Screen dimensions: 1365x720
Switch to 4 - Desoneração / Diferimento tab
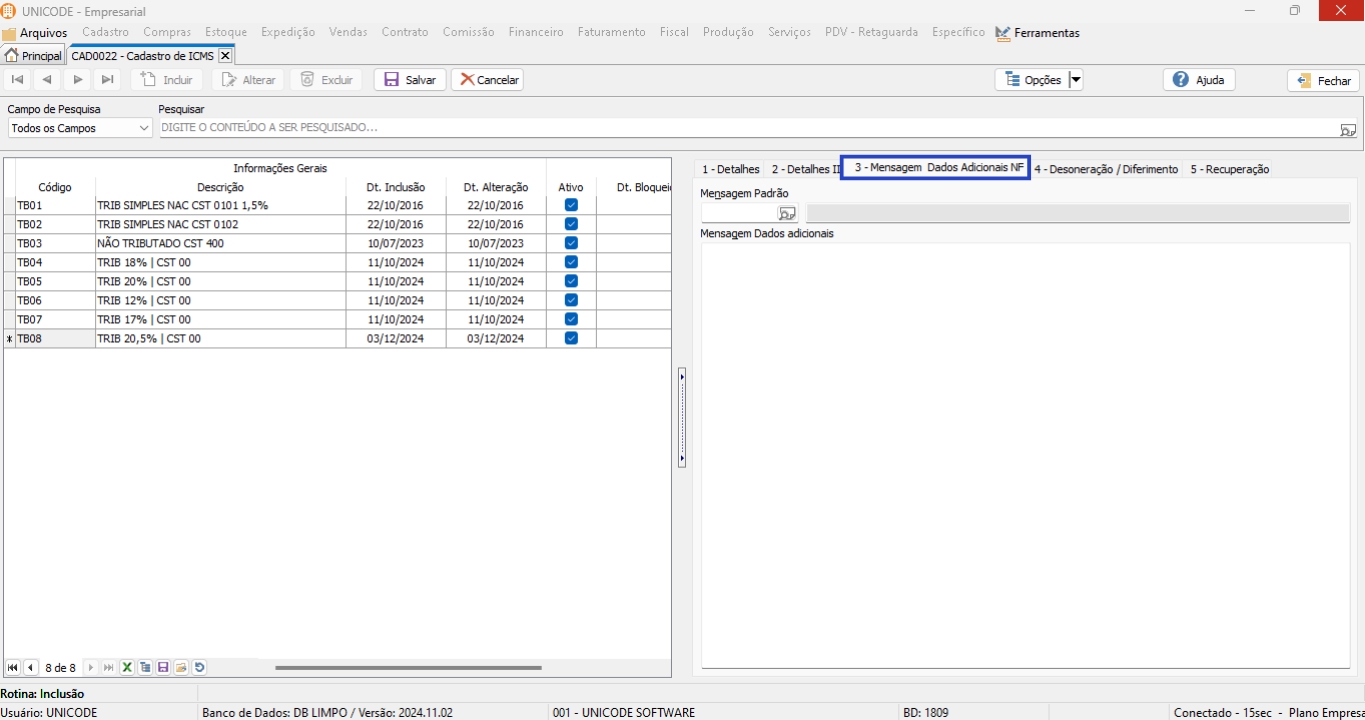tap(1106, 169)
